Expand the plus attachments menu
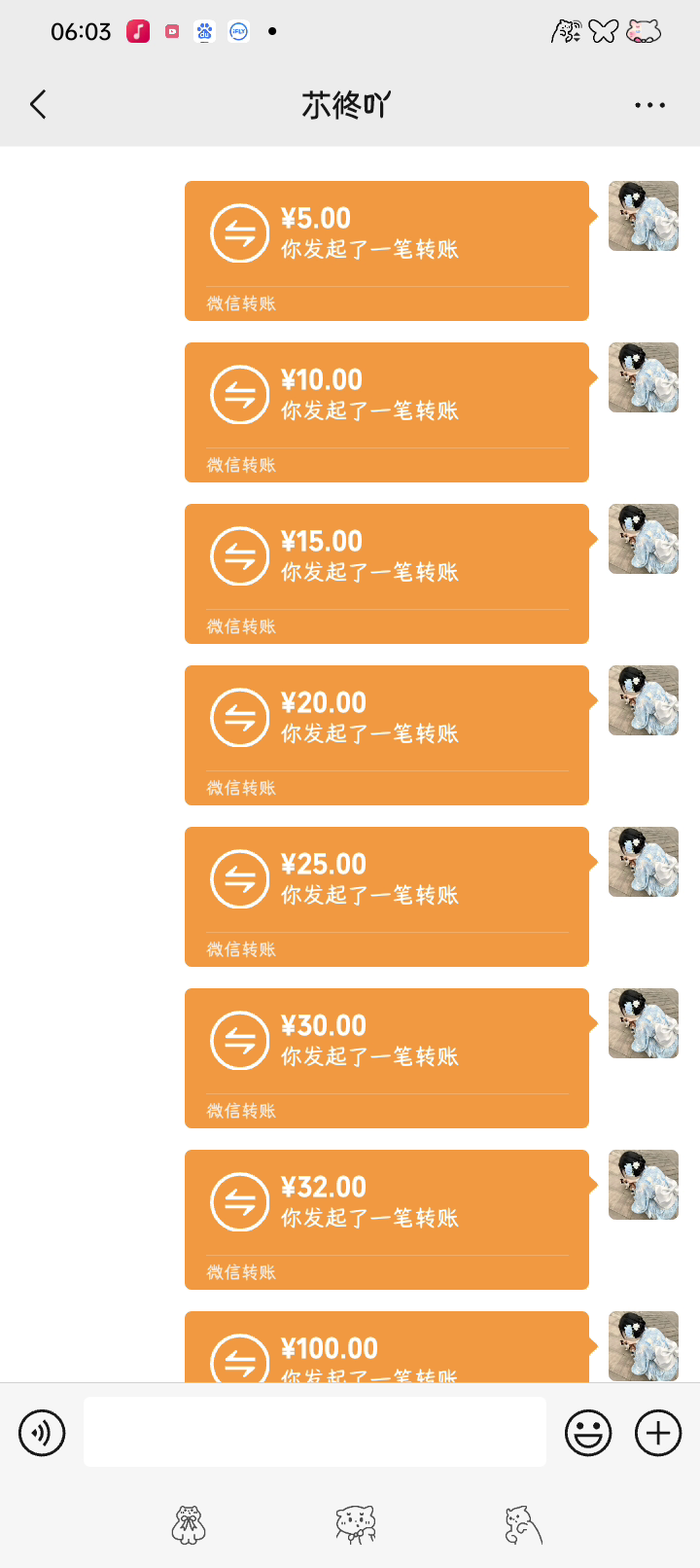The height and width of the screenshot is (1568, 700). pos(658,1433)
